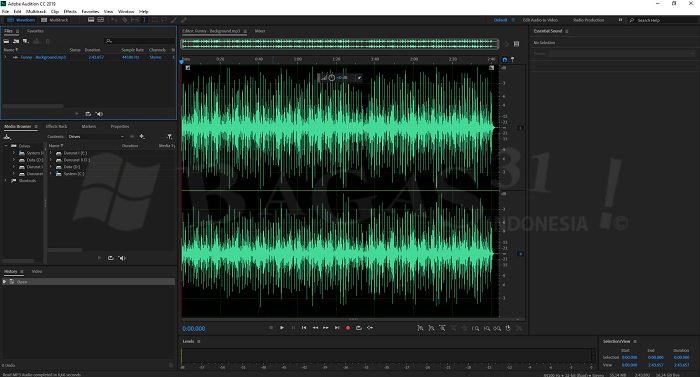This screenshot has width=700, height=377.
Task: Open the Mixer tab
Action: point(260,31)
